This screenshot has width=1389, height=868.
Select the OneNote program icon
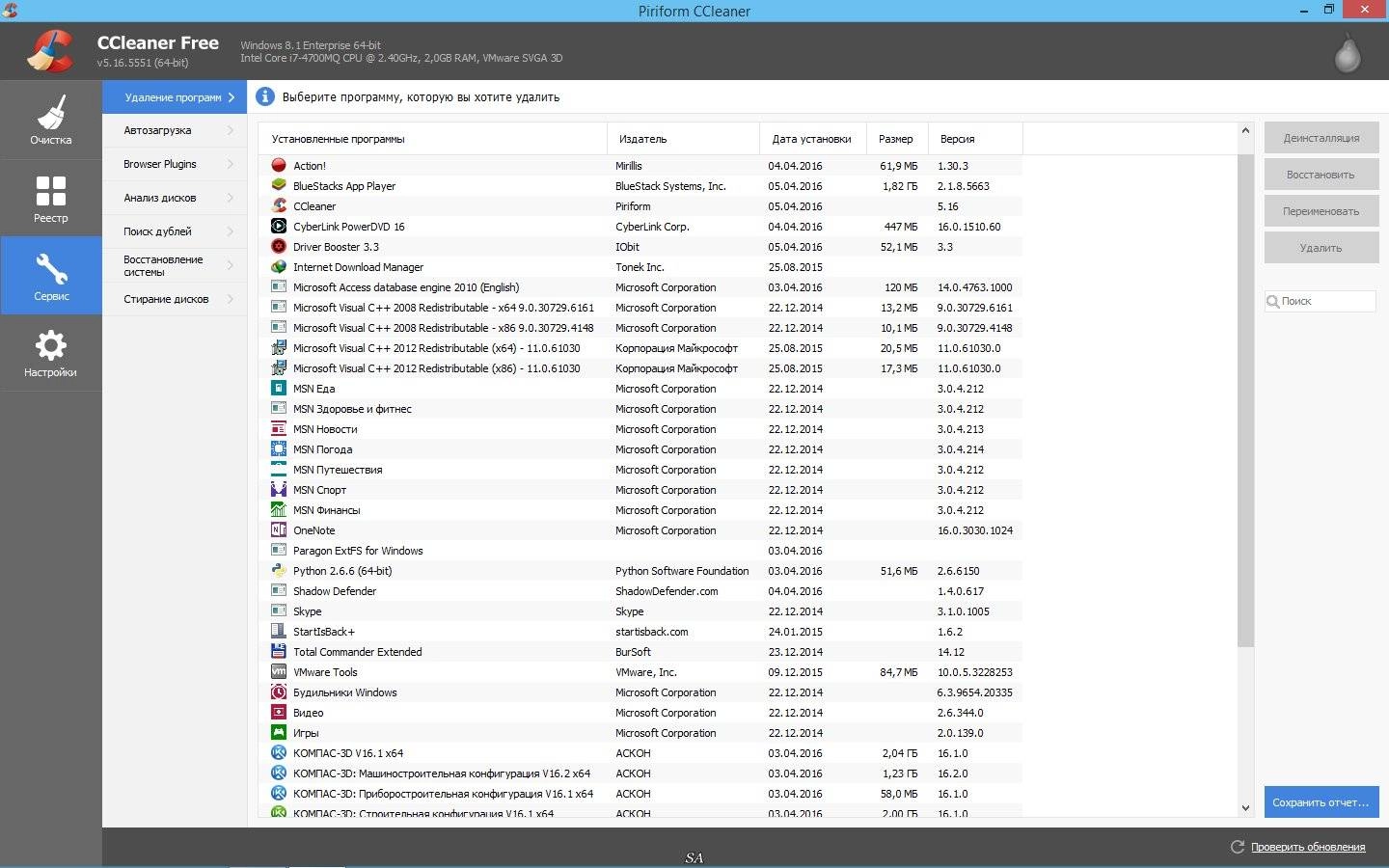(x=279, y=529)
